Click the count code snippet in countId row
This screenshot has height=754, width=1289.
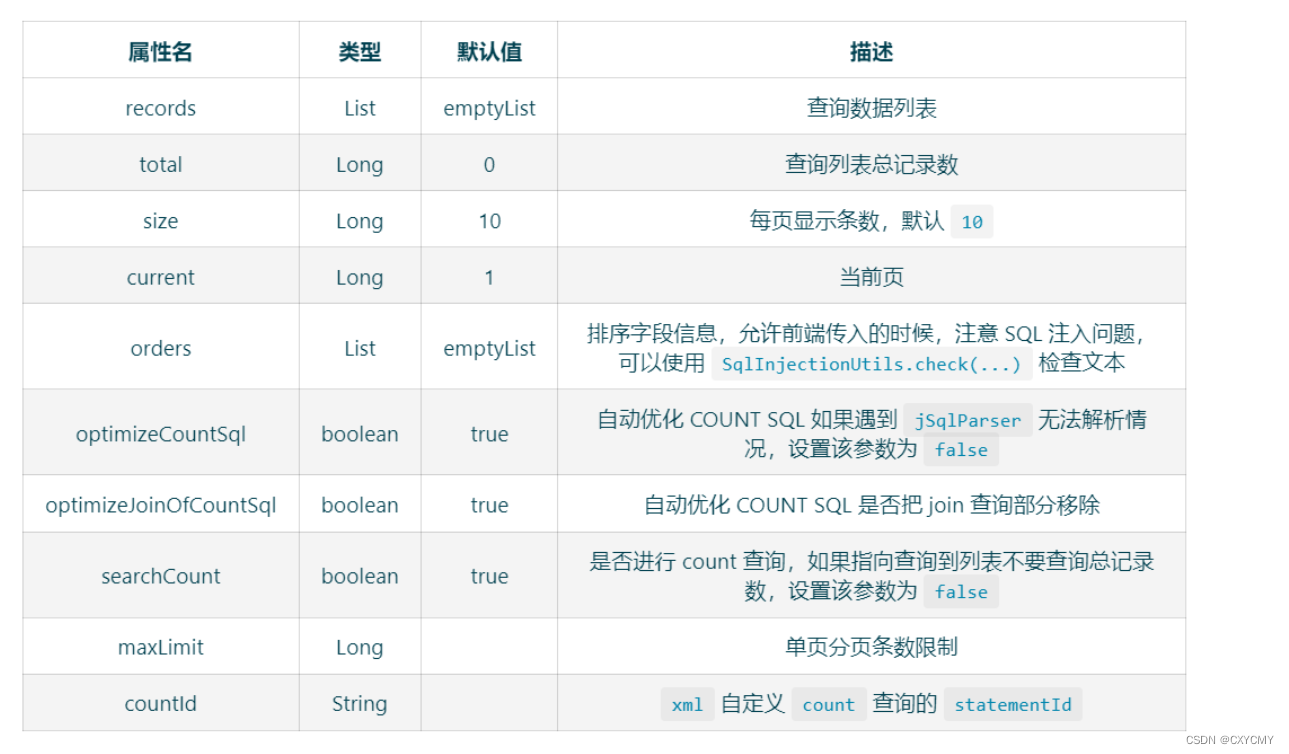[828, 705]
